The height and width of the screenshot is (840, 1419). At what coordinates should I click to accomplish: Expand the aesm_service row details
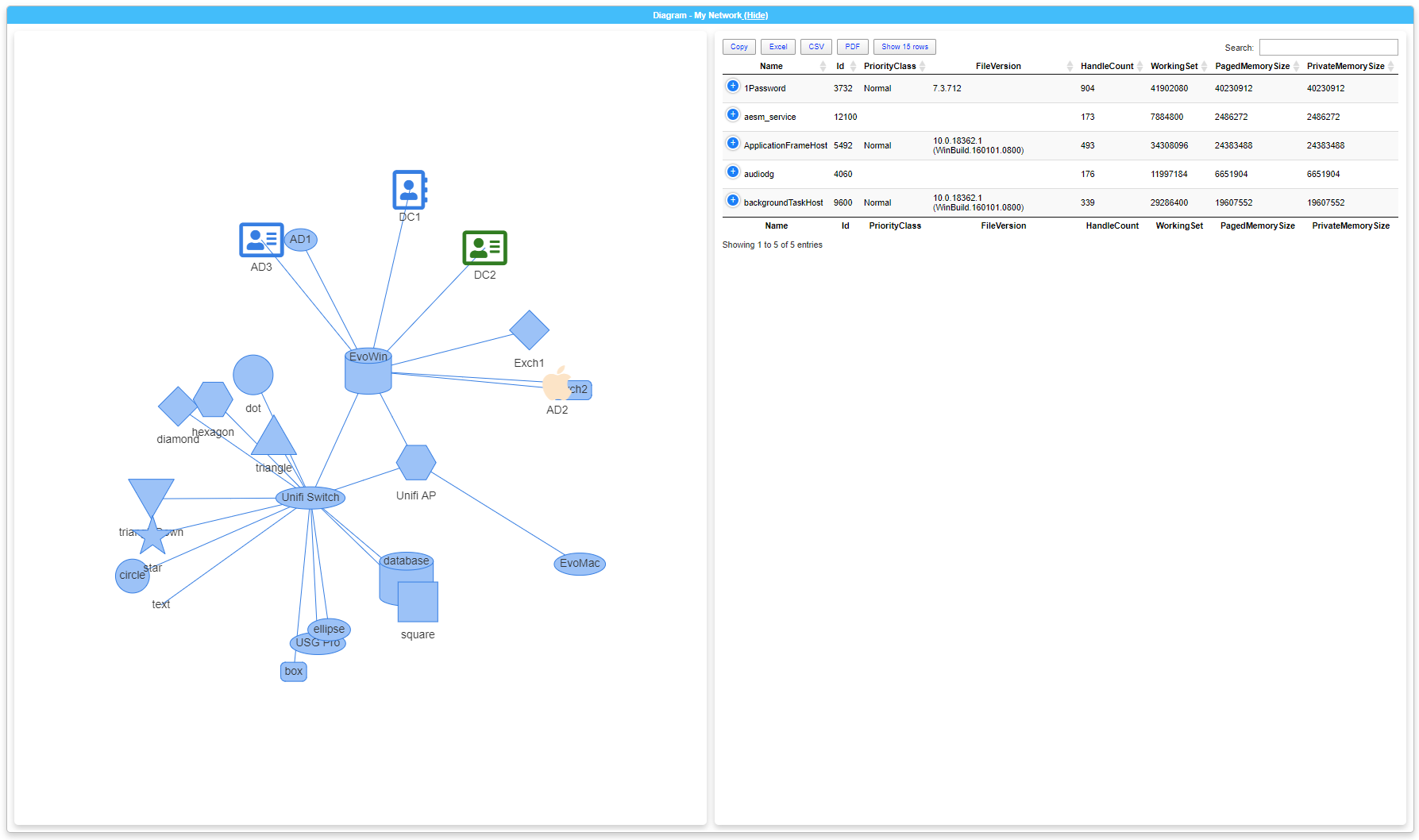pyautogui.click(x=732, y=114)
